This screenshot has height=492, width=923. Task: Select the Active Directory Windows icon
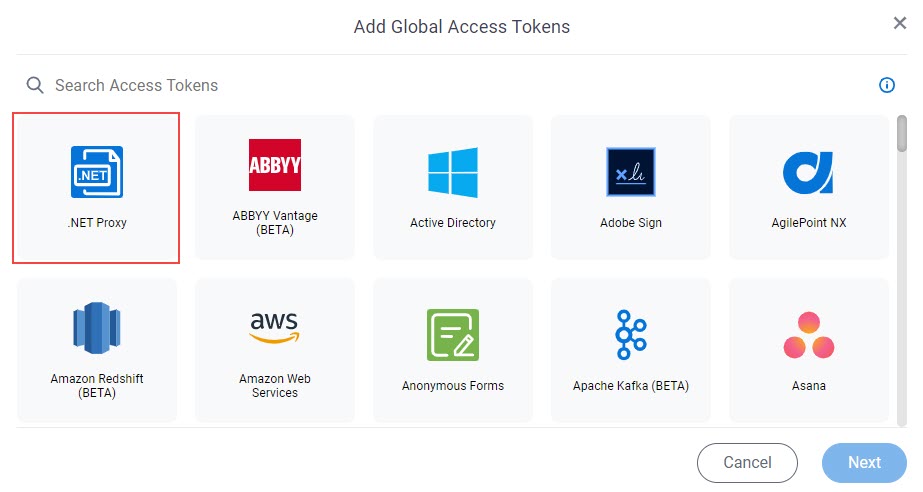pos(453,172)
